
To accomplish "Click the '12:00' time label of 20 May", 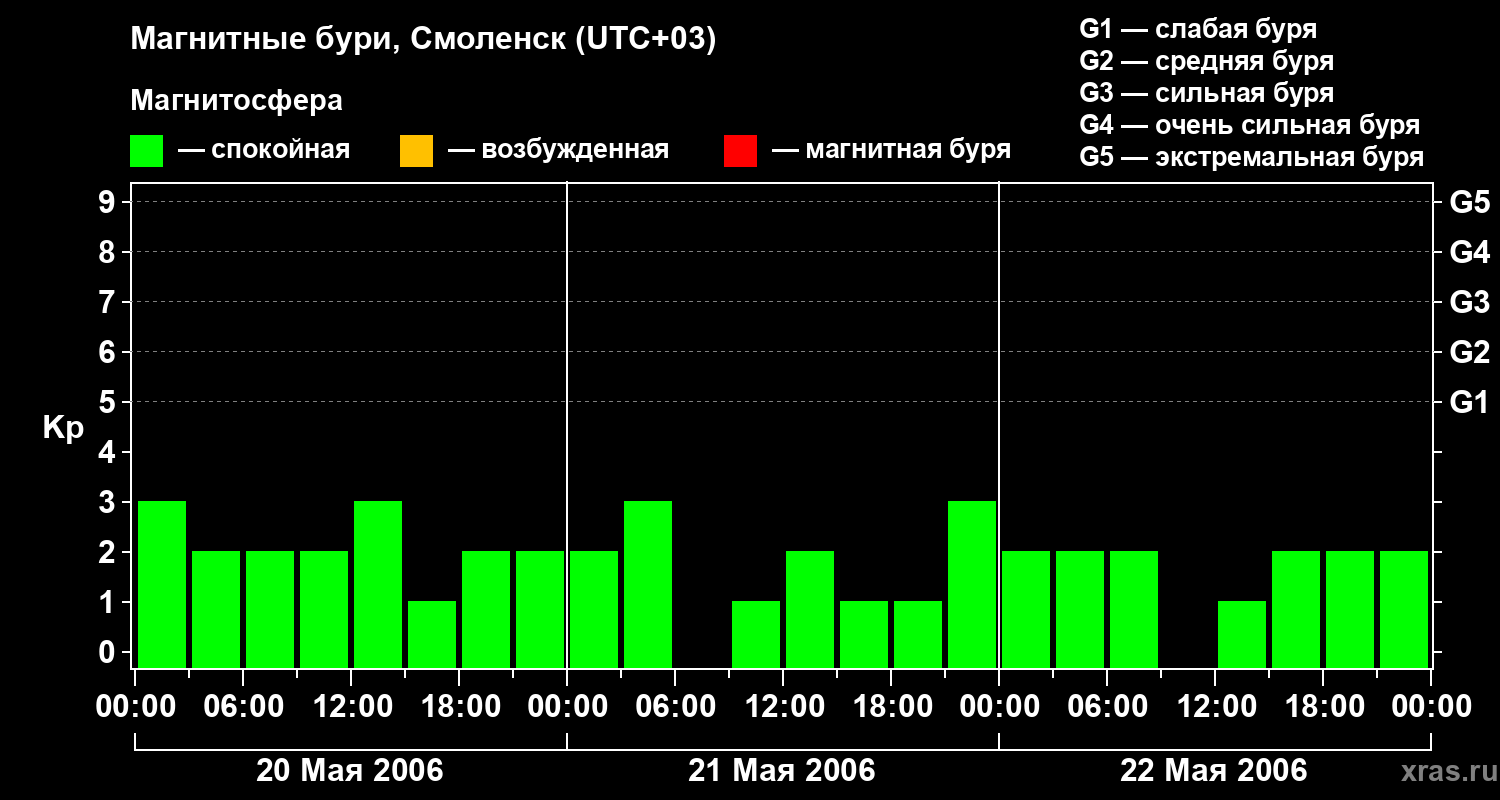I will pyautogui.click(x=351, y=707).
